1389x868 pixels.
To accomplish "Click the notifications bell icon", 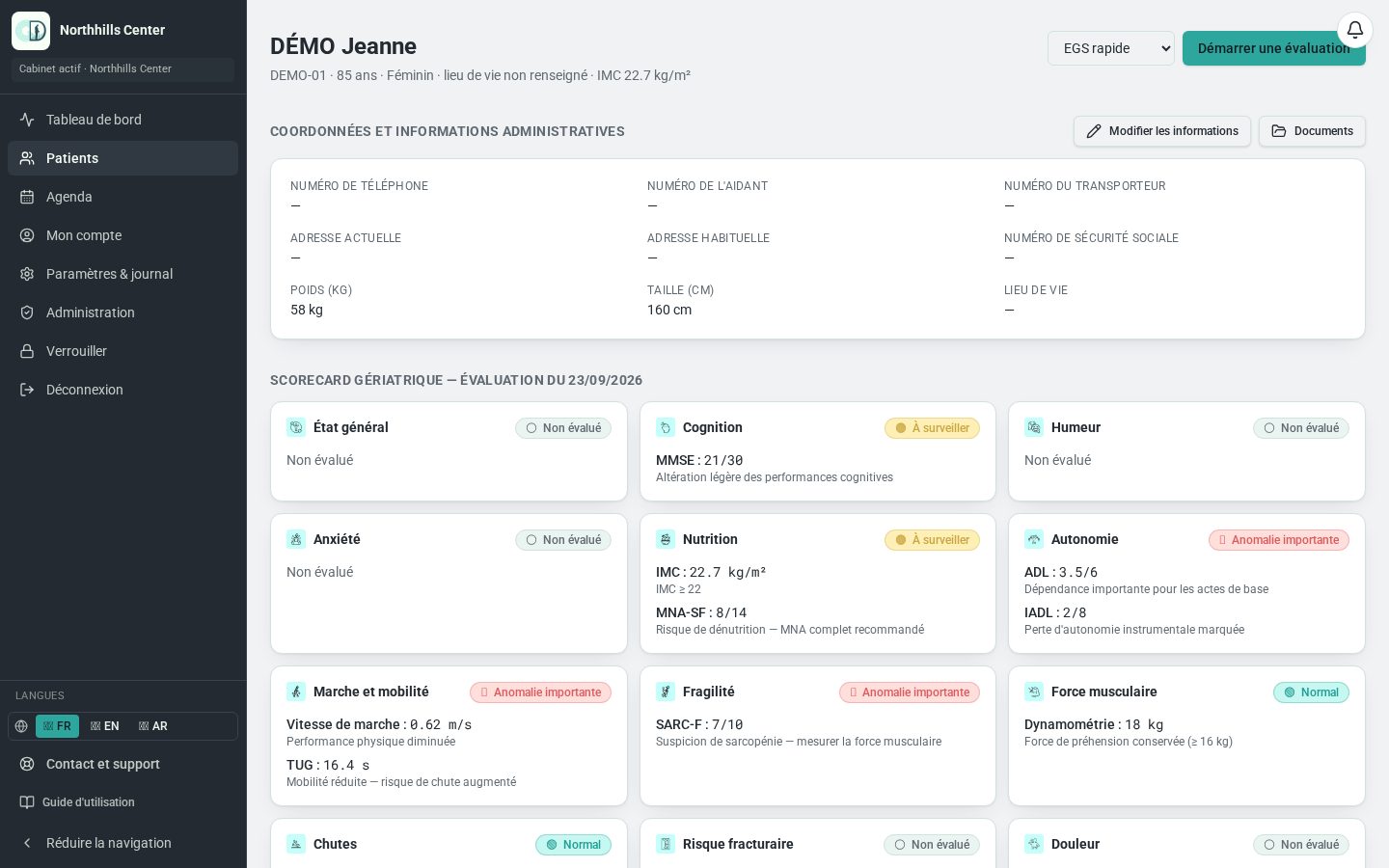I will 1355,30.
